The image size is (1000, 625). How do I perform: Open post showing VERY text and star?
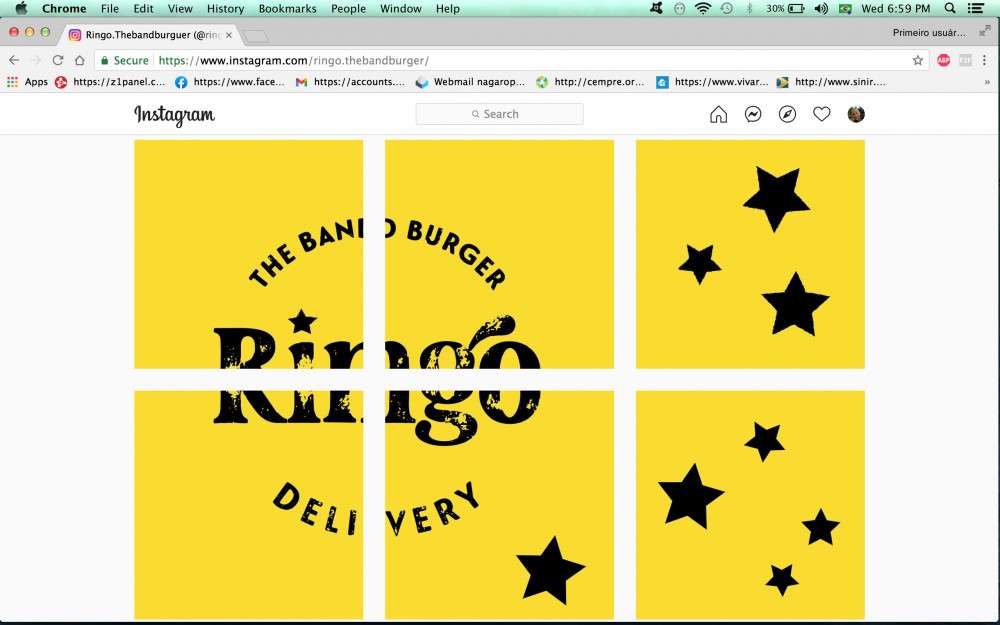pos(499,504)
